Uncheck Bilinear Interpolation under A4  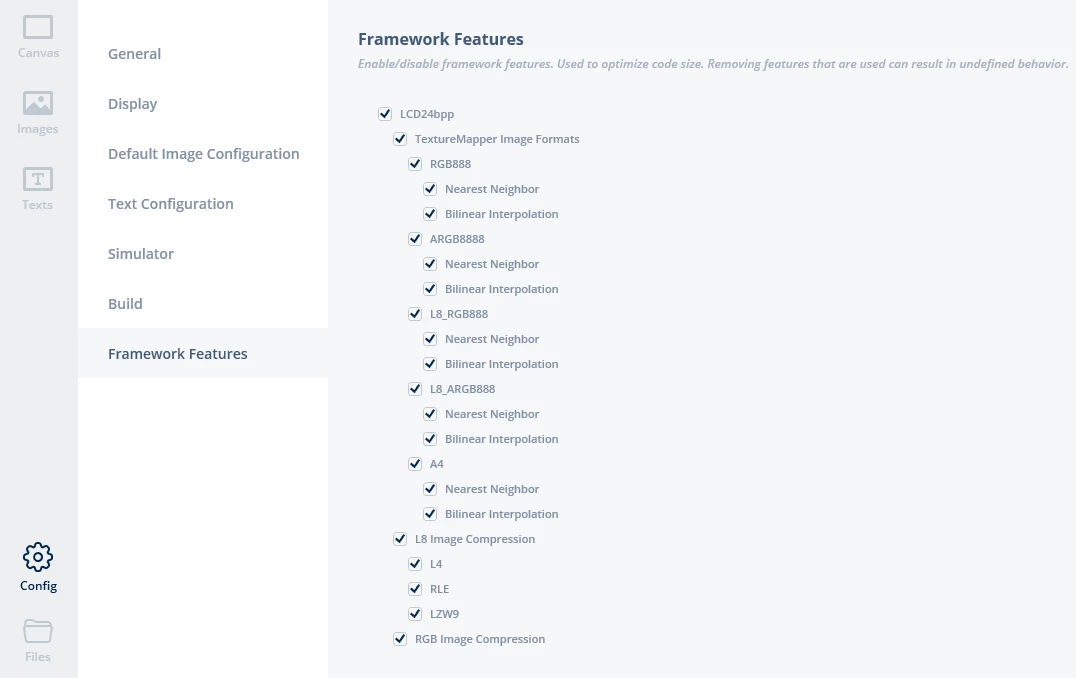pos(430,514)
